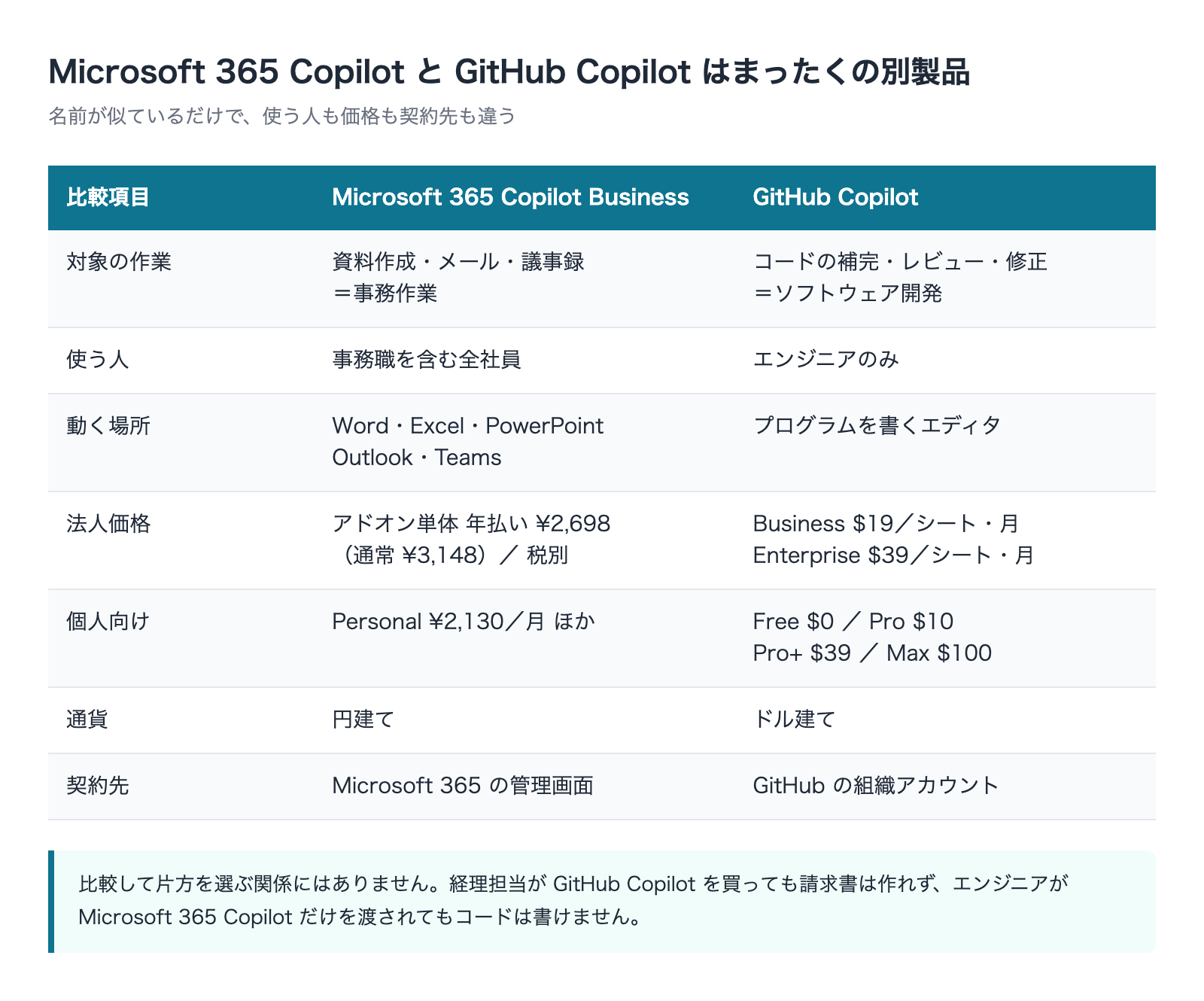The image size is (1204, 1001).
Task: Click the subtitle text under the title
Action: (x=282, y=116)
